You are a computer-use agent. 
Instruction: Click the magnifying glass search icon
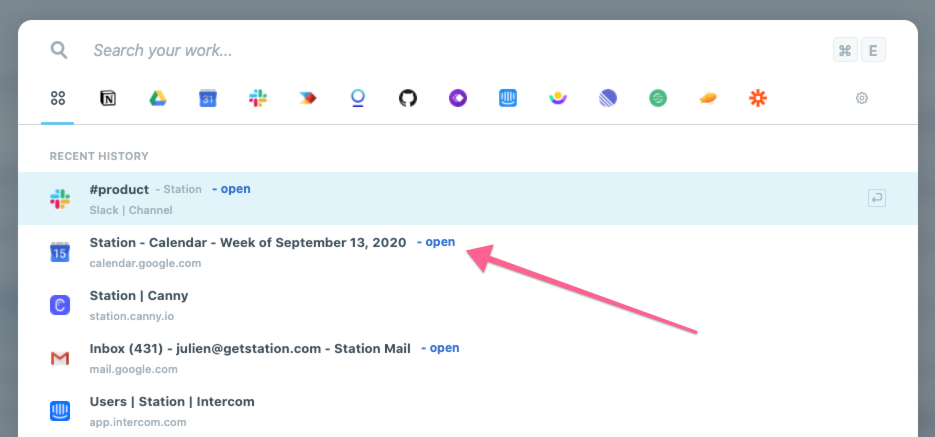point(58,50)
